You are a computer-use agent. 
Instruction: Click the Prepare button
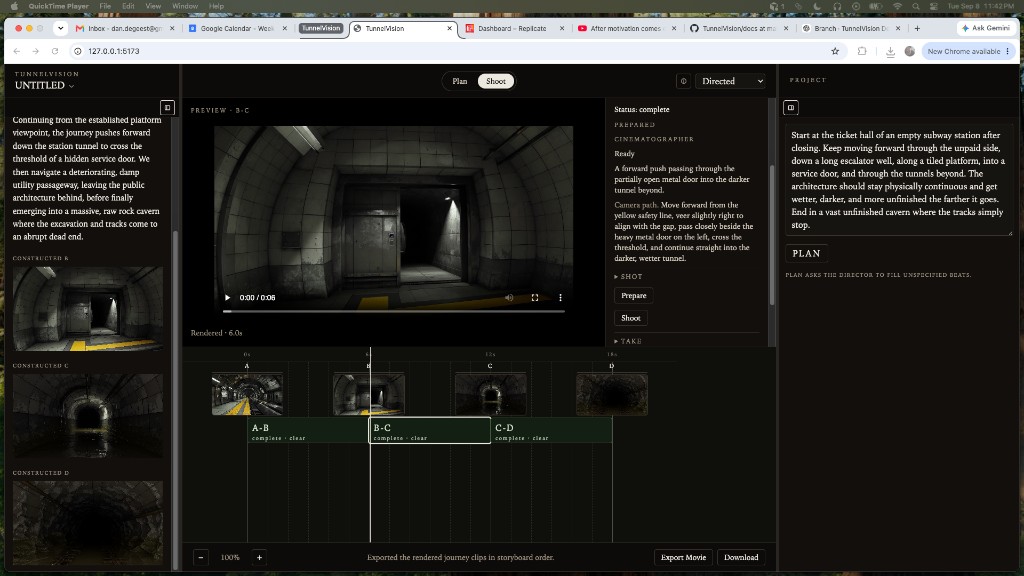tap(633, 296)
